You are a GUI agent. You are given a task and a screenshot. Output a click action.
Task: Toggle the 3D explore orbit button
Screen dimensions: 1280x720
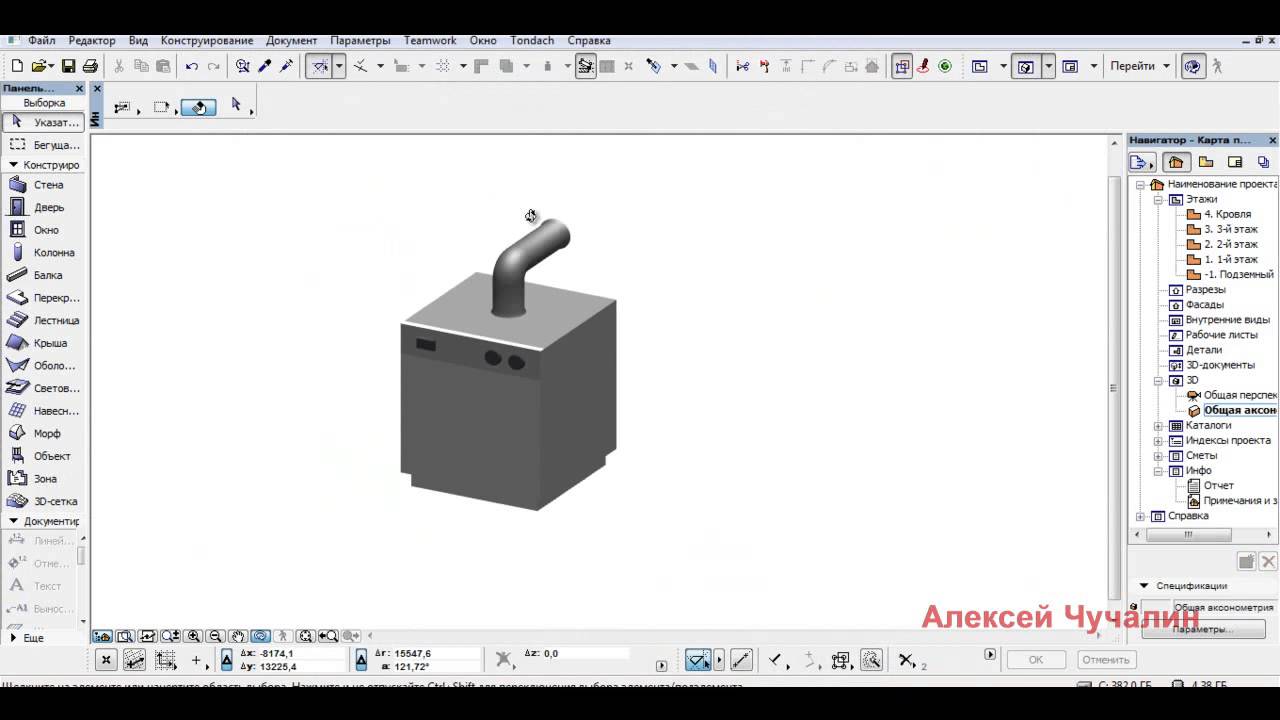coord(1192,66)
